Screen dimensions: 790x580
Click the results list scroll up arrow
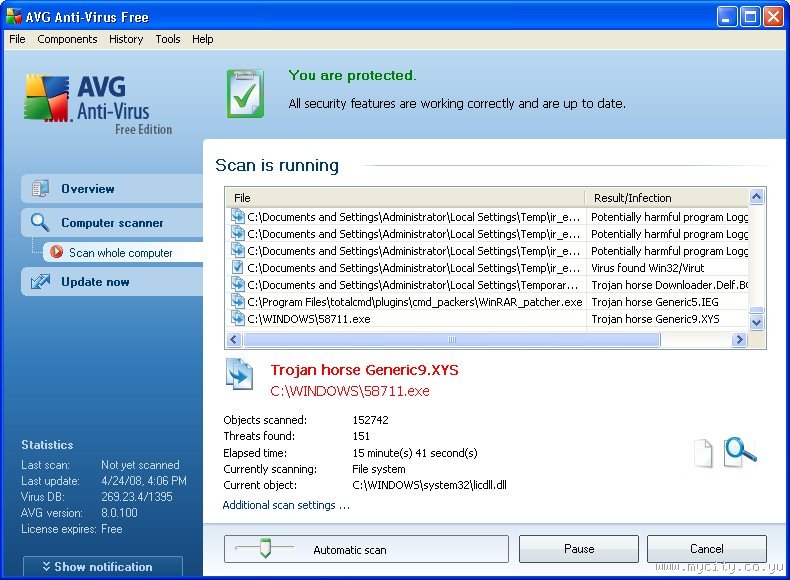pyautogui.click(x=756, y=197)
